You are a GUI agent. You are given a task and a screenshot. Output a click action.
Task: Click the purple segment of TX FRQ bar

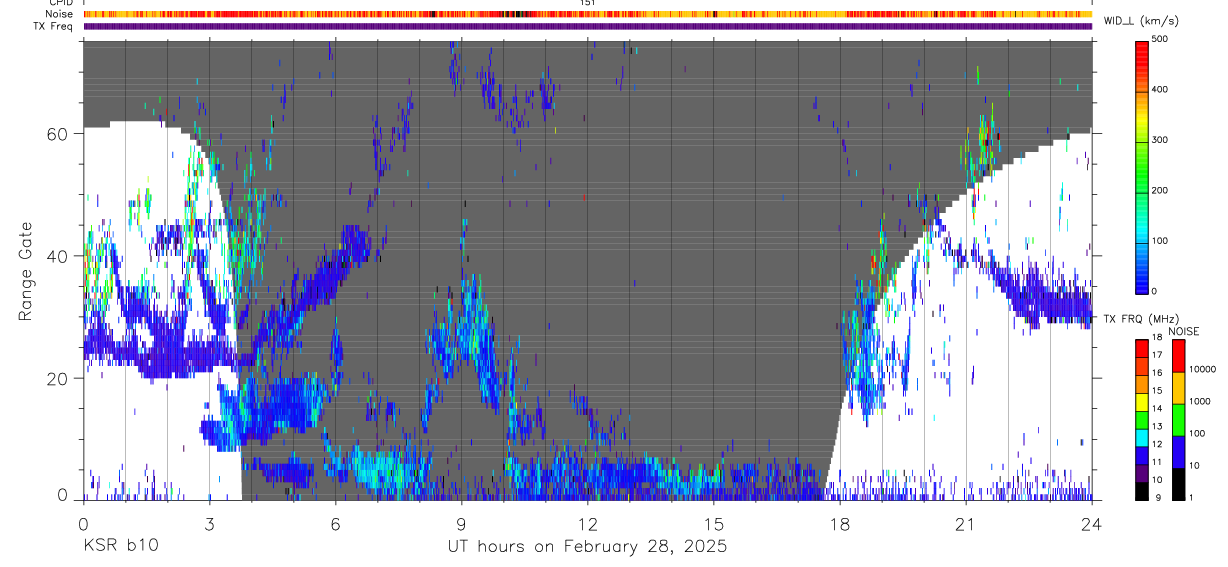[x=1142, y=473]
